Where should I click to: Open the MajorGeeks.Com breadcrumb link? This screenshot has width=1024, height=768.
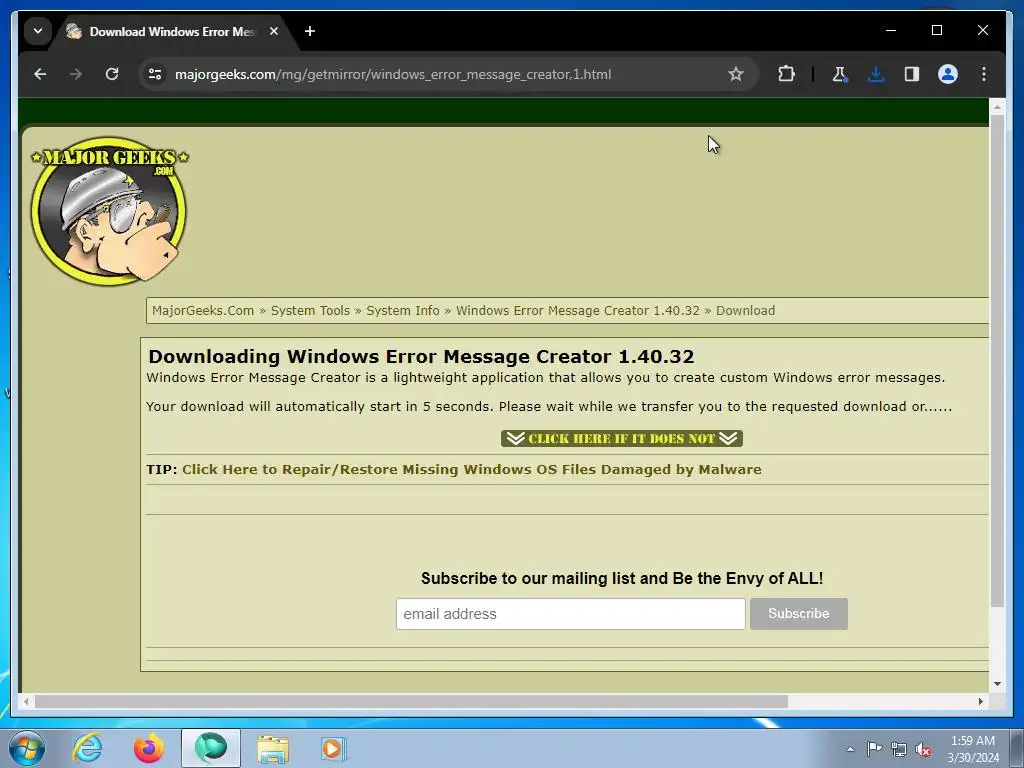(203, 311)
